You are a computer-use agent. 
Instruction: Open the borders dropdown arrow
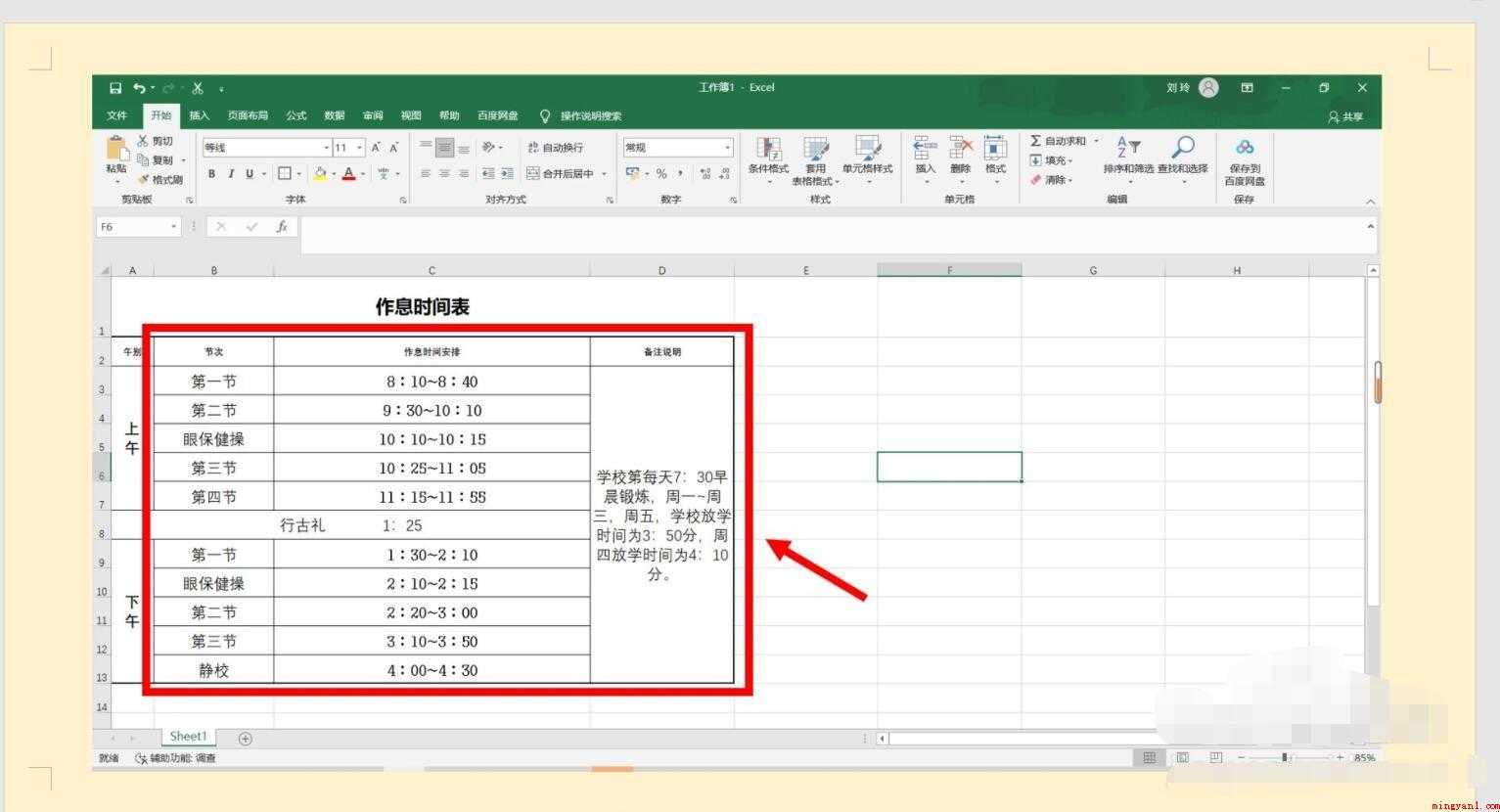298,174
